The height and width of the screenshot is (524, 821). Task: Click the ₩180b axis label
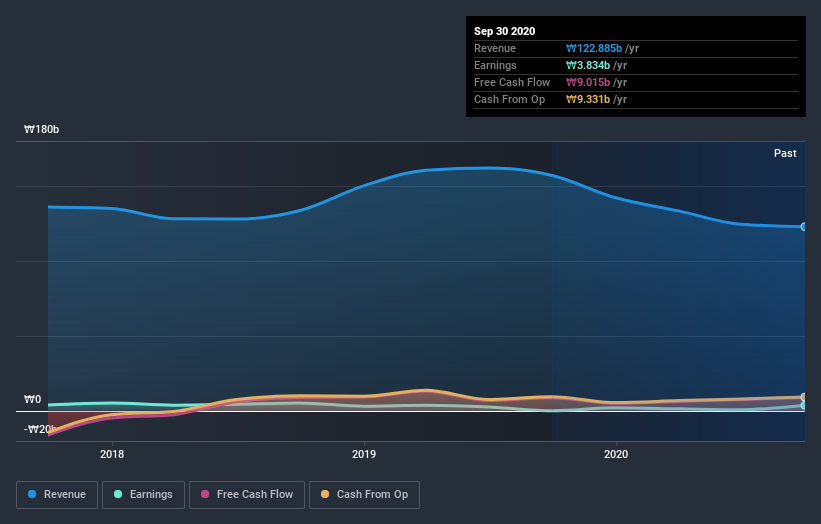pos(41,129)
